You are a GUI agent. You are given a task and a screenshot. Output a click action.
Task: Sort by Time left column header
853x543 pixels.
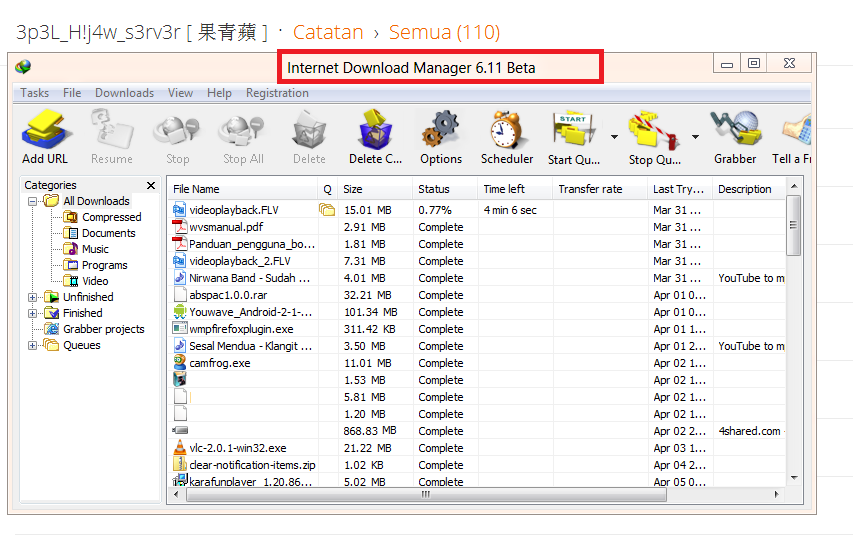(515, 189)
